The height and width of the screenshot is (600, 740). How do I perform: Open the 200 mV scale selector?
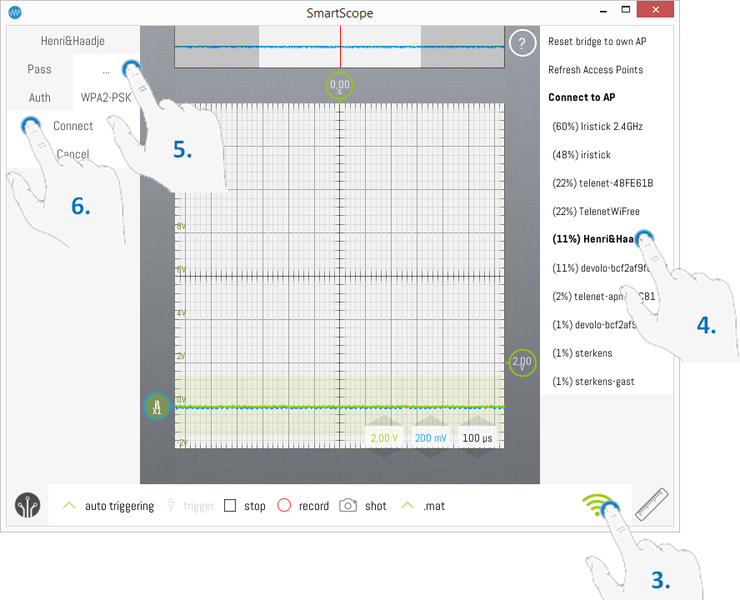click(431, 438)
